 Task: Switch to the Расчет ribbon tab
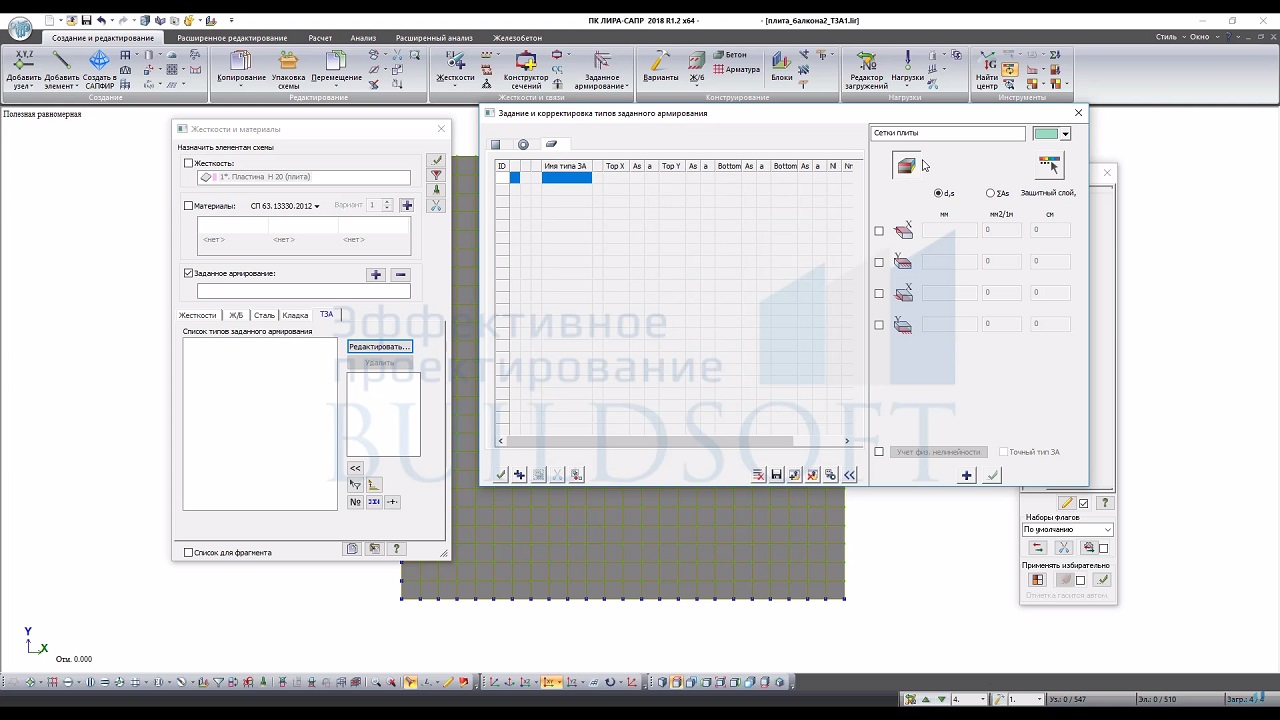coord(320,38)
